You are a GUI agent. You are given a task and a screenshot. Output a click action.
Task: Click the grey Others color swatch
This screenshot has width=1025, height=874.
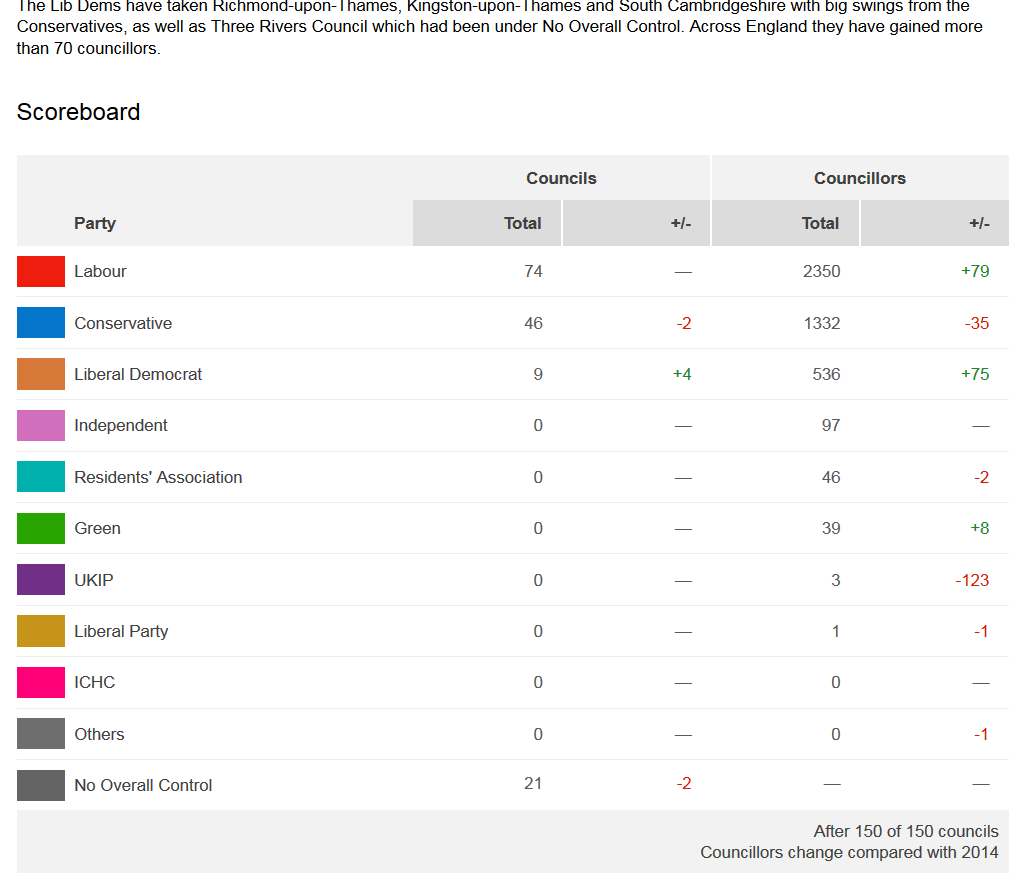(x=41, y=734)
